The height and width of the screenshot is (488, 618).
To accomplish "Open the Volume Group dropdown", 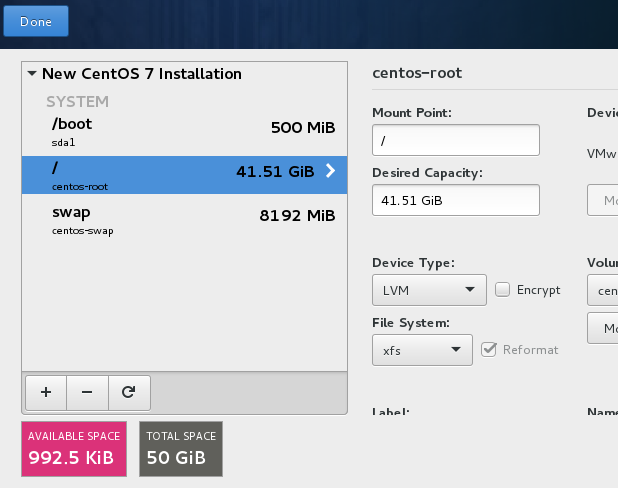I will tap(603, 291).
